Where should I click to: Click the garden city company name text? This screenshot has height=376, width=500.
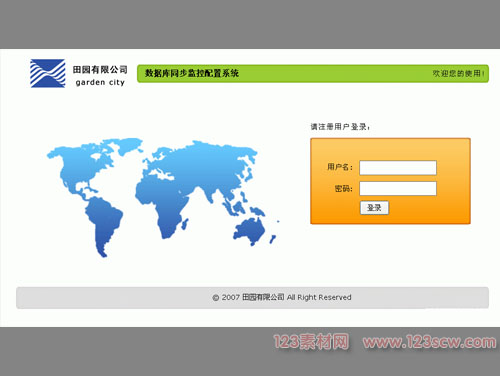tap(100, 82)
